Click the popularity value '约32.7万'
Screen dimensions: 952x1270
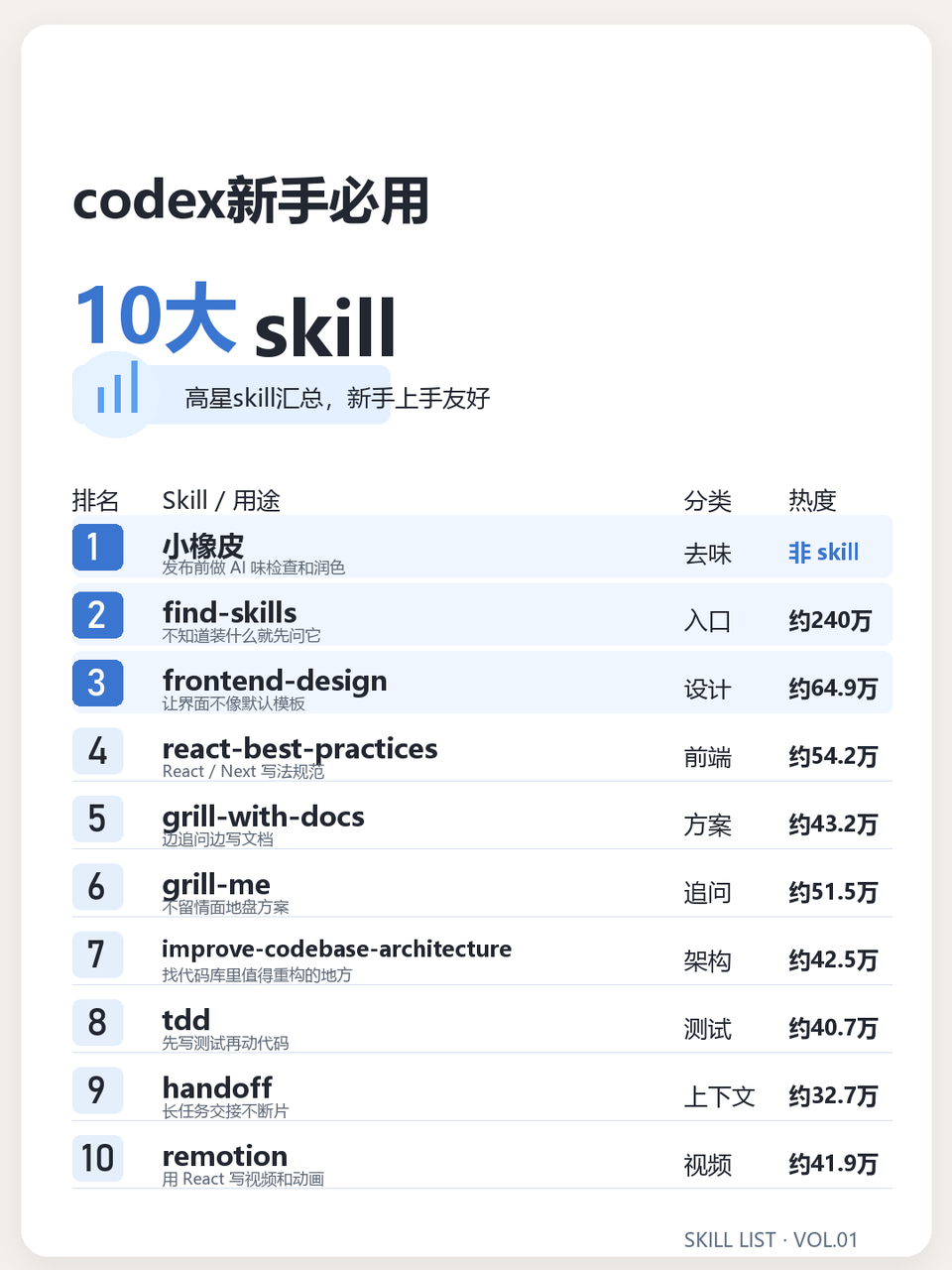coord(833,1096)
